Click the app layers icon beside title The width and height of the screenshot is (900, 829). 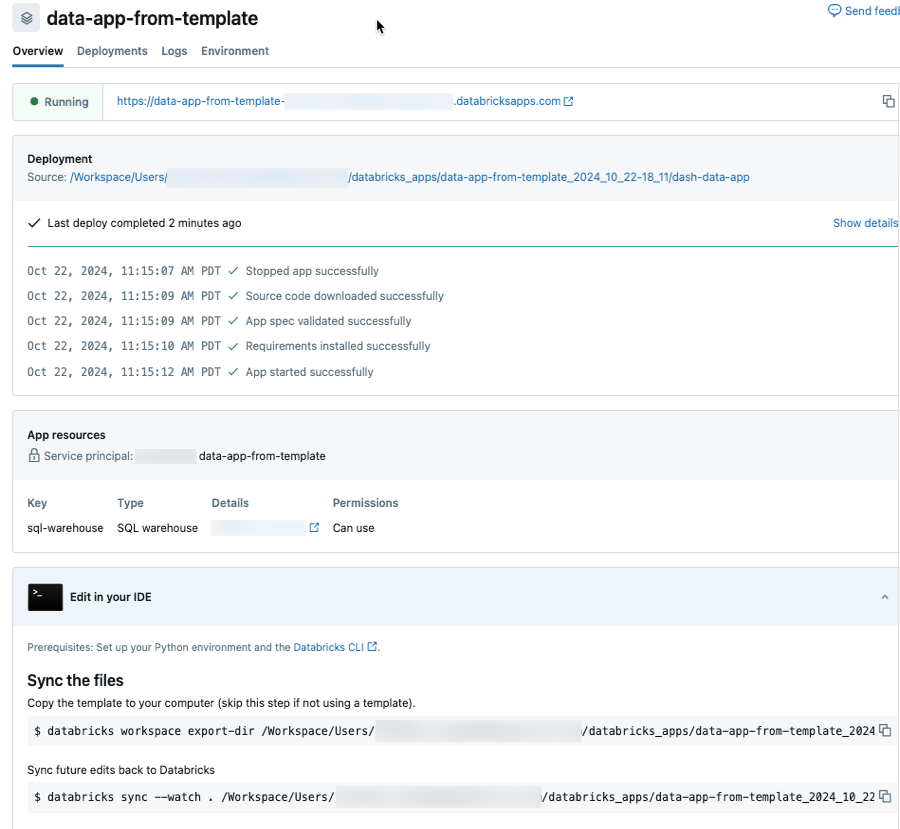click(26, 18)
